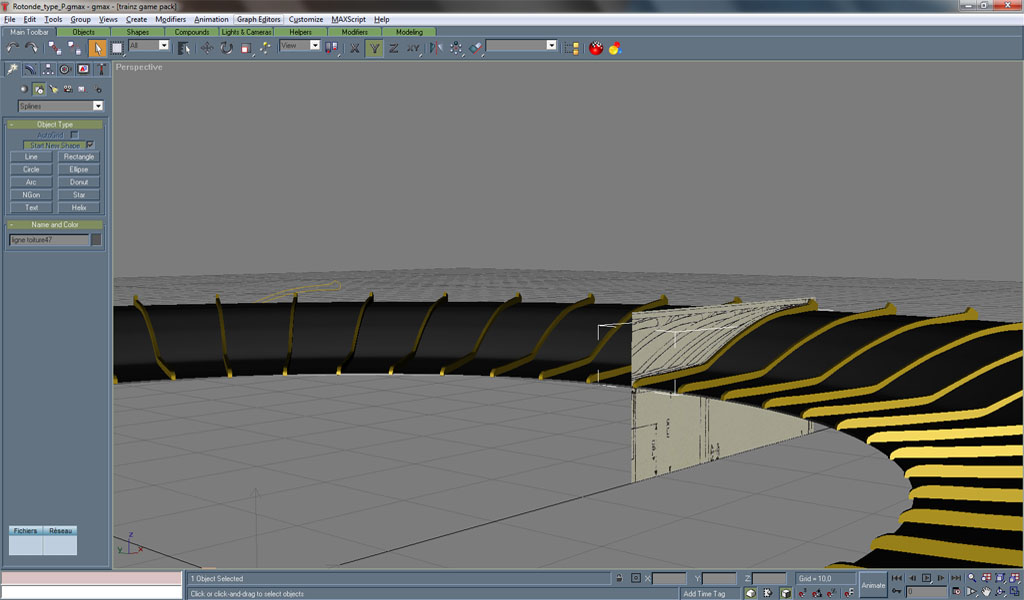Viewport: 1024px width, 600px height.
Task: Toggle the selection lock padlock
Action: 619,578
